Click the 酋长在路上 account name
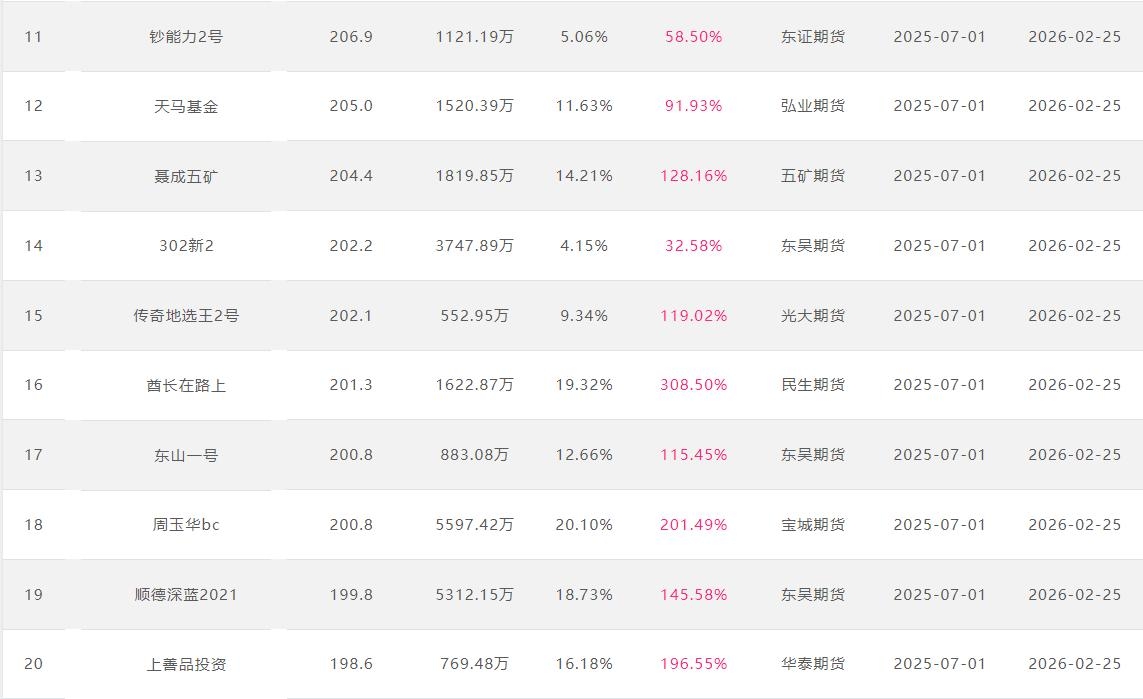The height and width of the screenshot is (699, 1143). click(186, 385)
